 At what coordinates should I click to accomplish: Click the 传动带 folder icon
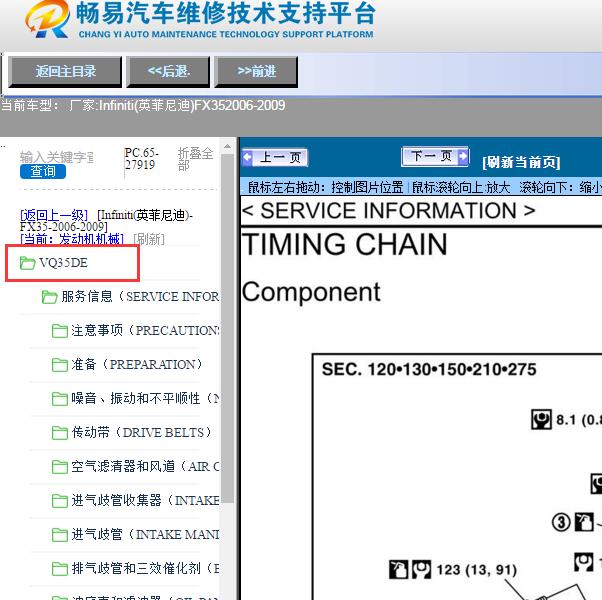(x=60, y=433)
